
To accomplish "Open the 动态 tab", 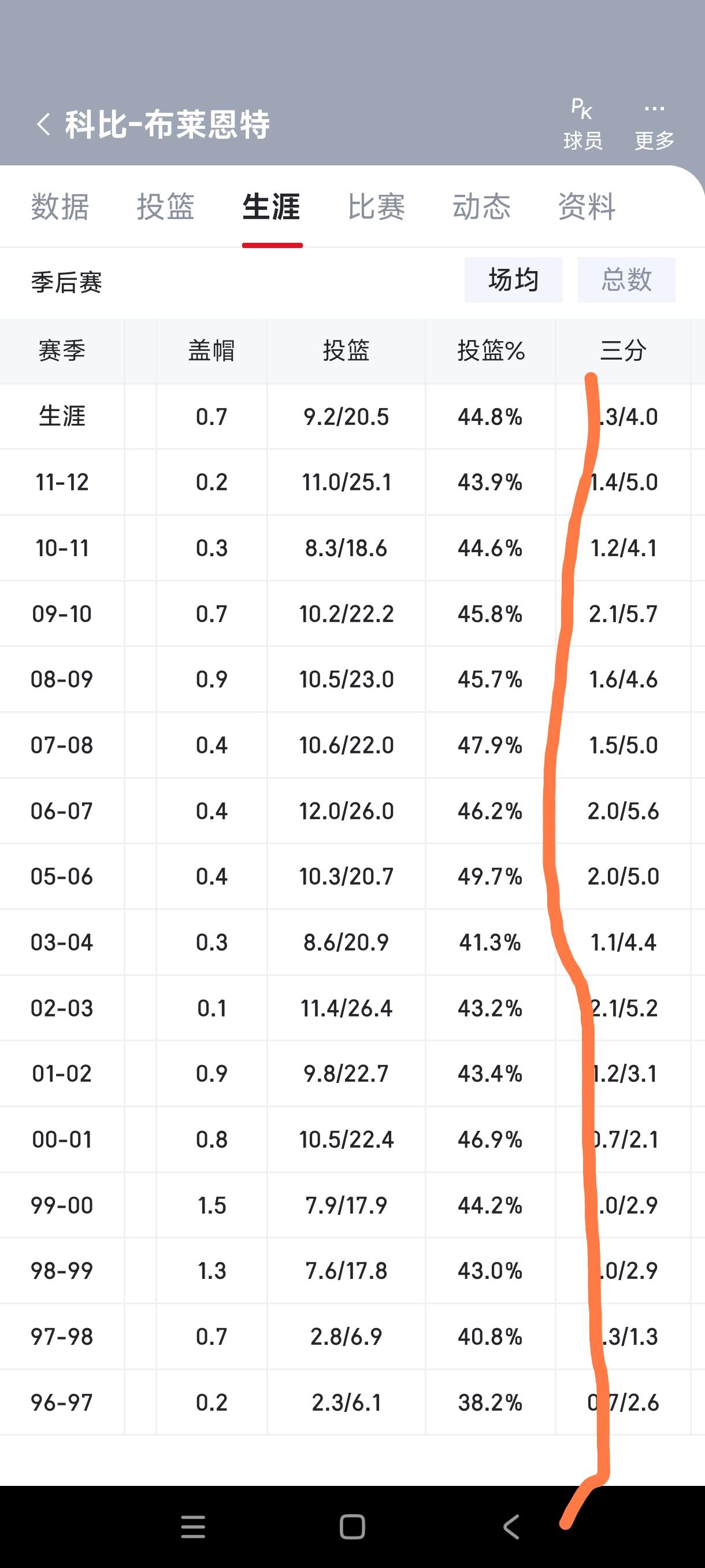I will pos(482,207).
